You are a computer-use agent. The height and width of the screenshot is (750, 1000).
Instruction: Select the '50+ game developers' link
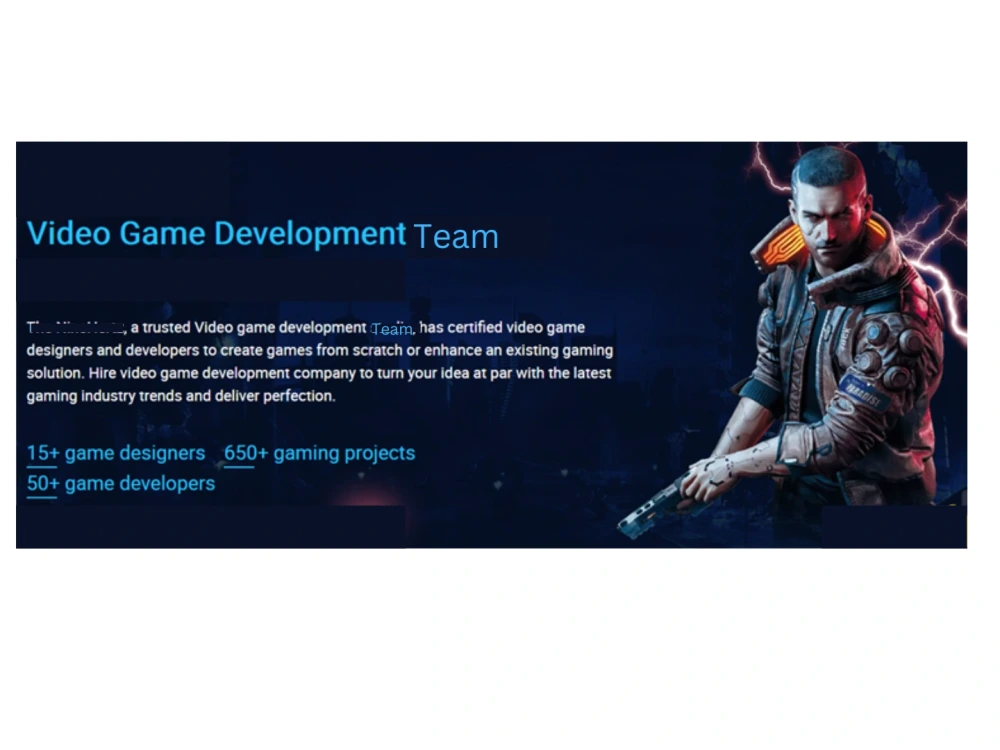[120, 483]
